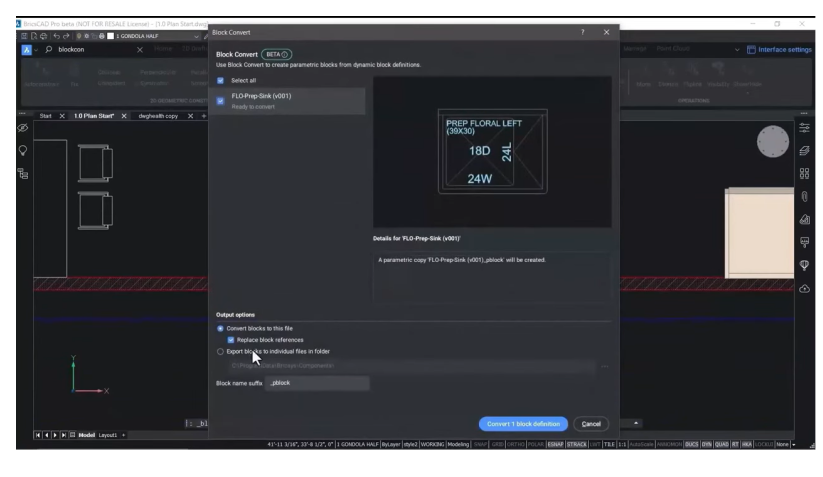Add a new drawing tab with plus

pyautogui.click(x=204, y=116)
